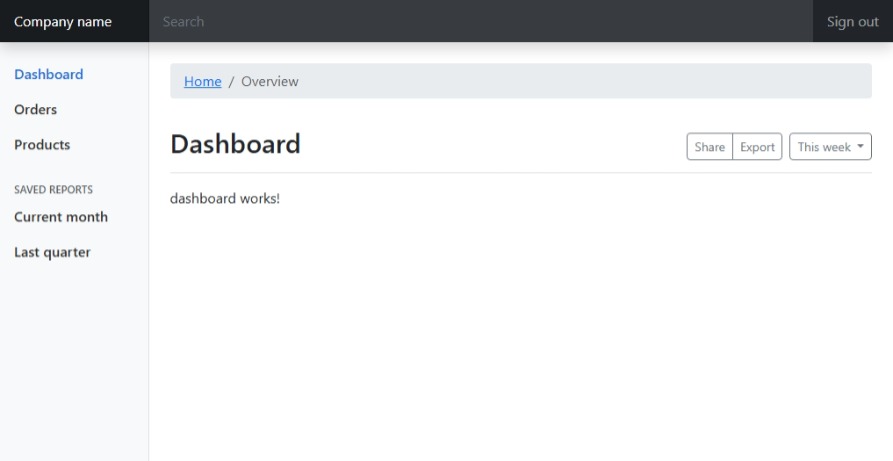This screenshot has height=461, width=893.
Task: Expand the This week dropdown
Action: click(x=829, y=147)
